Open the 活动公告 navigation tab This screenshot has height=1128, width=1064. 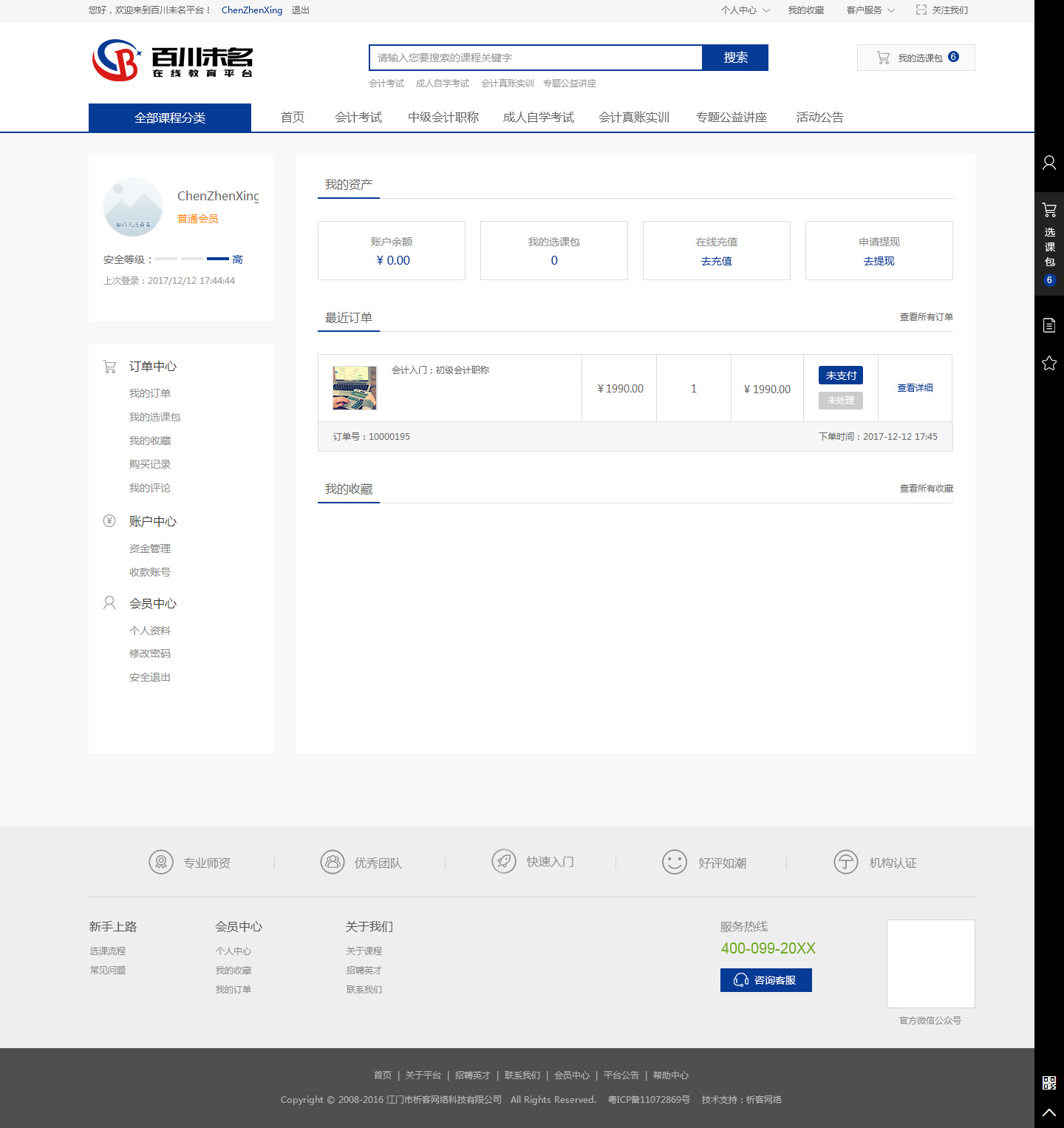click(819, 118)
